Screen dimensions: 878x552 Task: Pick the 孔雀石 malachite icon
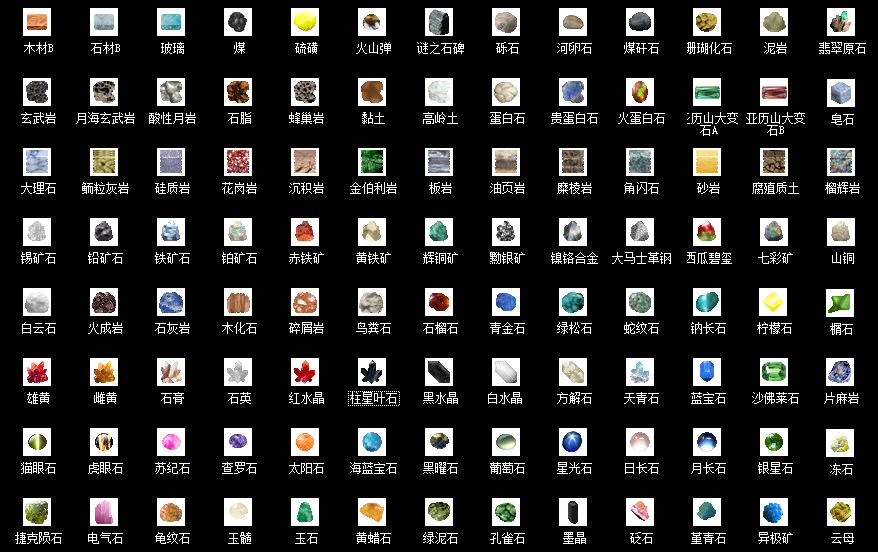point(506,512)
